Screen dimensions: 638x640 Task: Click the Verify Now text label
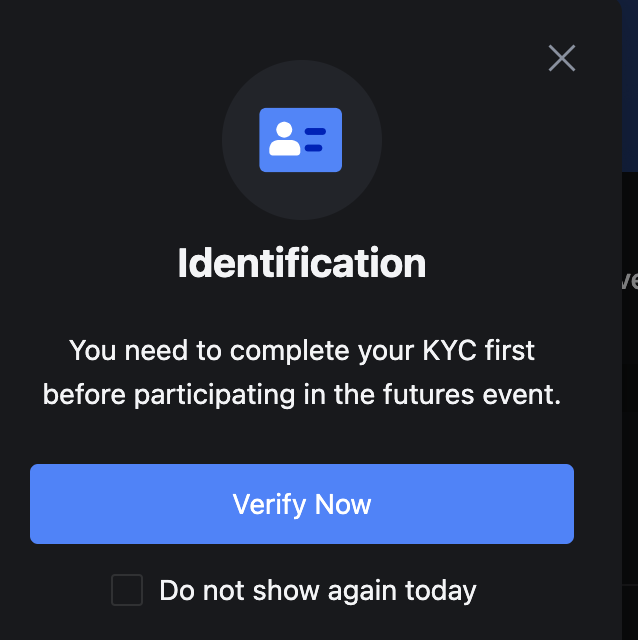(302, 504)
